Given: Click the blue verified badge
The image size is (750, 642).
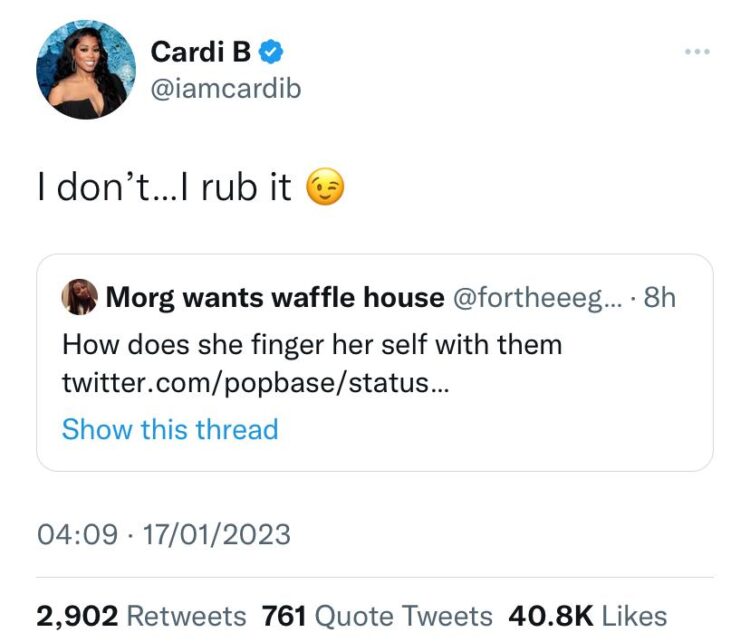Looking at the screenshot, I should [x=269, y=51].
